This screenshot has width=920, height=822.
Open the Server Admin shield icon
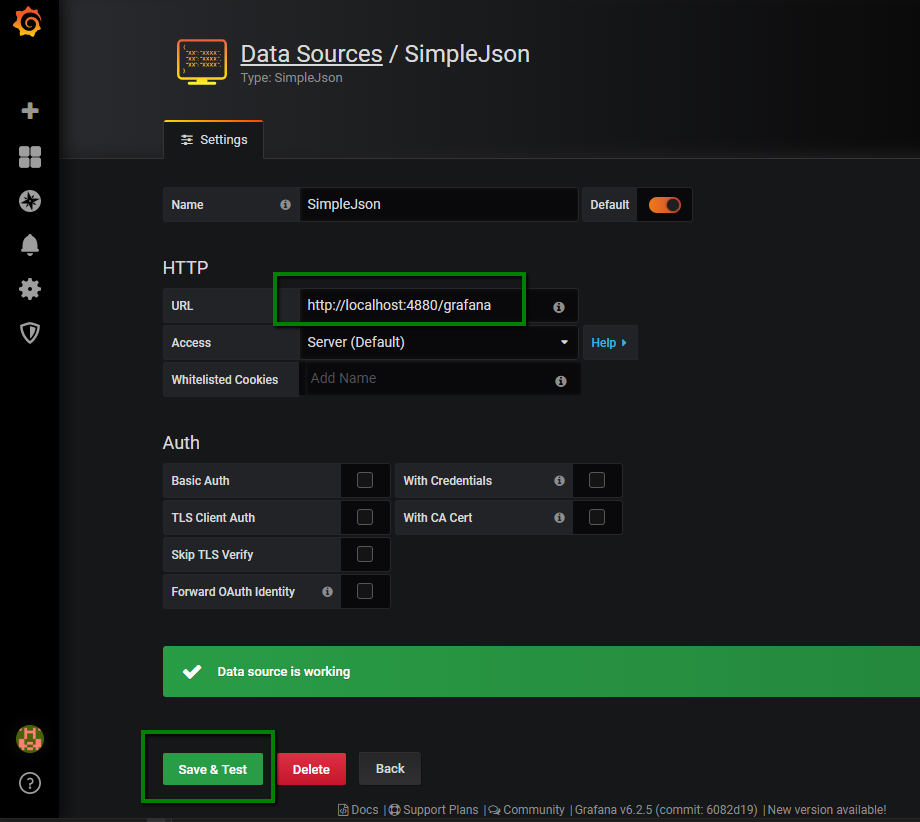(30, 333)
